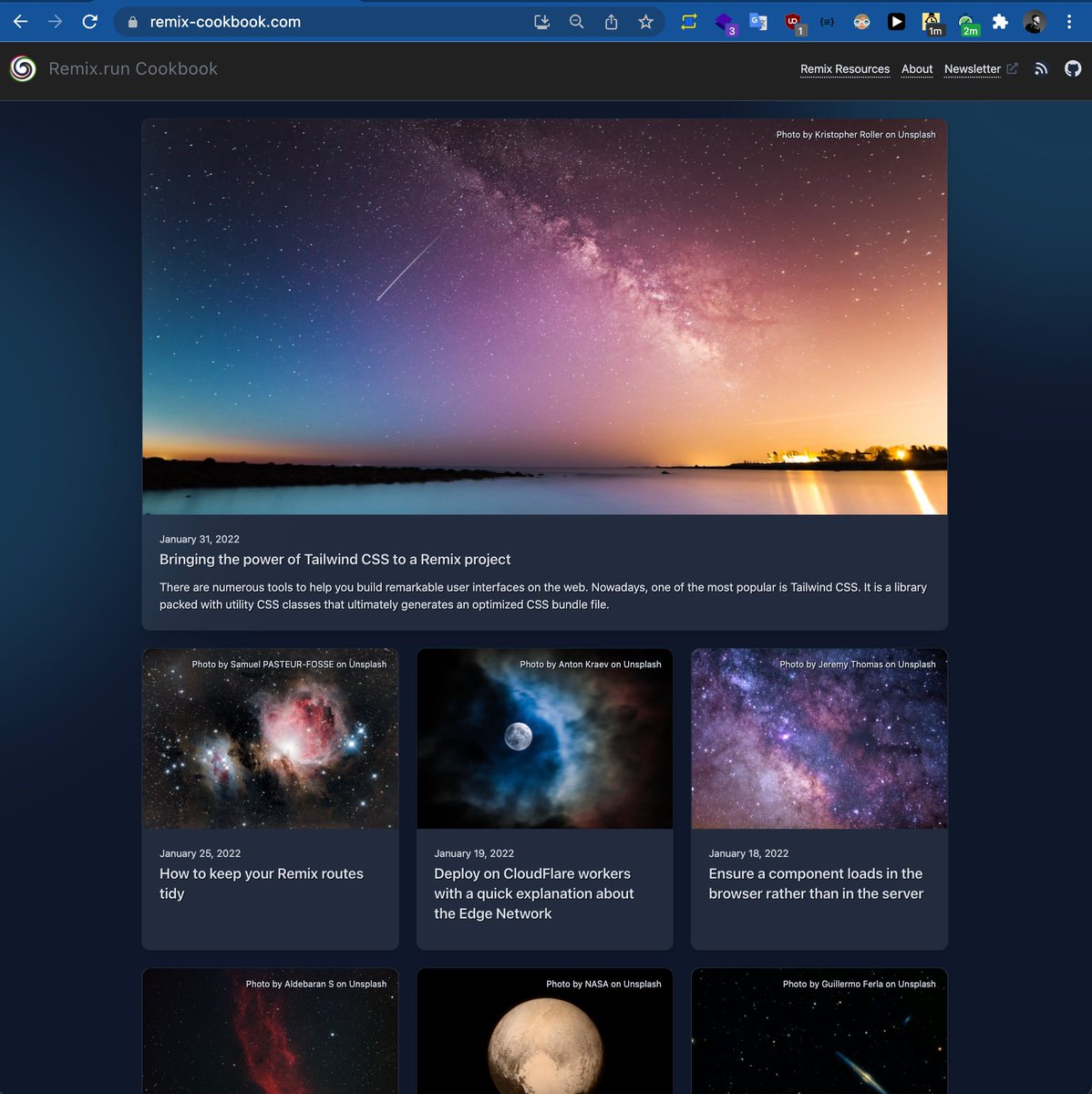The height and width of the screenshot is (1094, 1092).
Task: Open the Tailwind CSS article title
Action: click(x=335, y=560)
